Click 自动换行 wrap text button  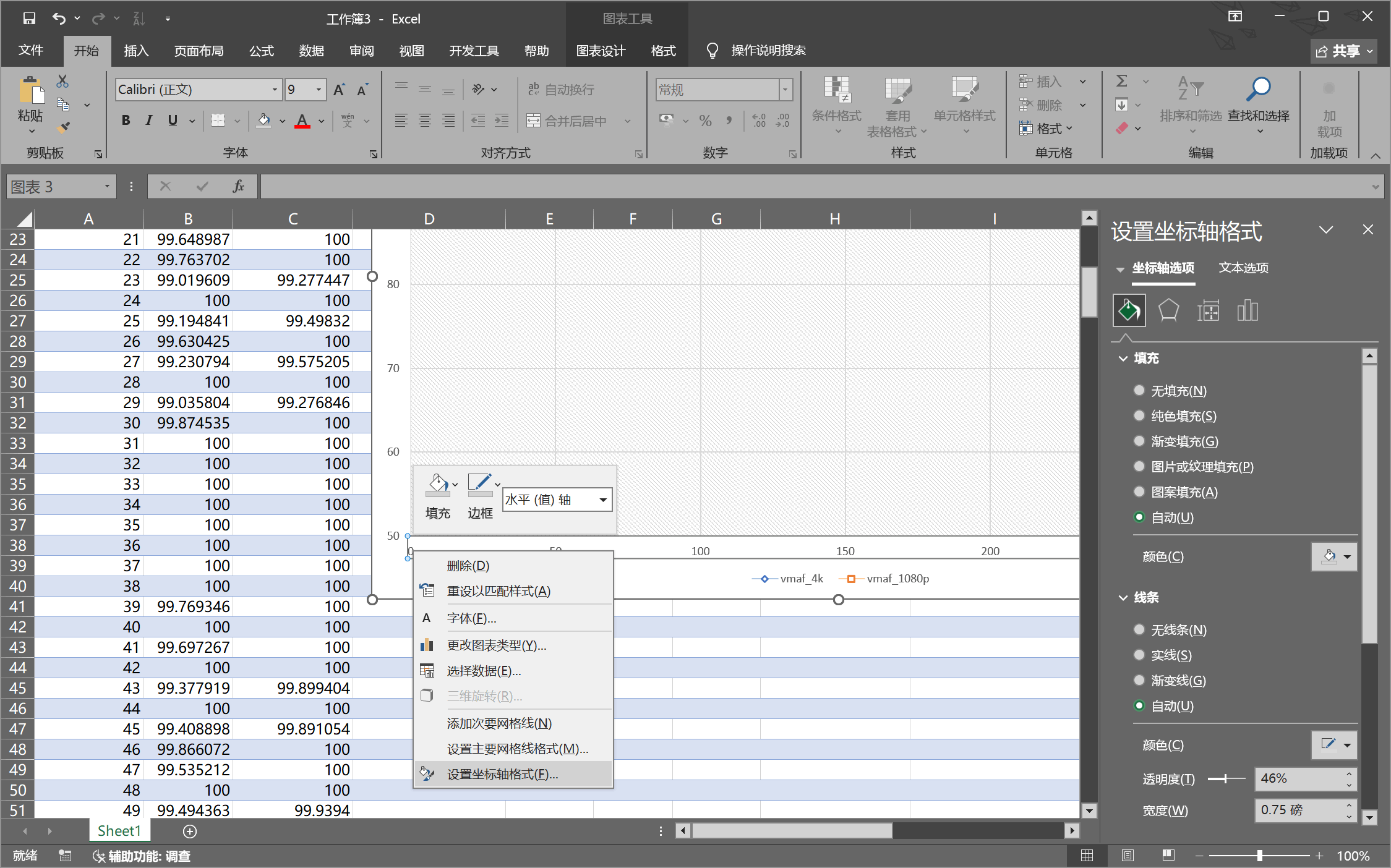point(561,90)
